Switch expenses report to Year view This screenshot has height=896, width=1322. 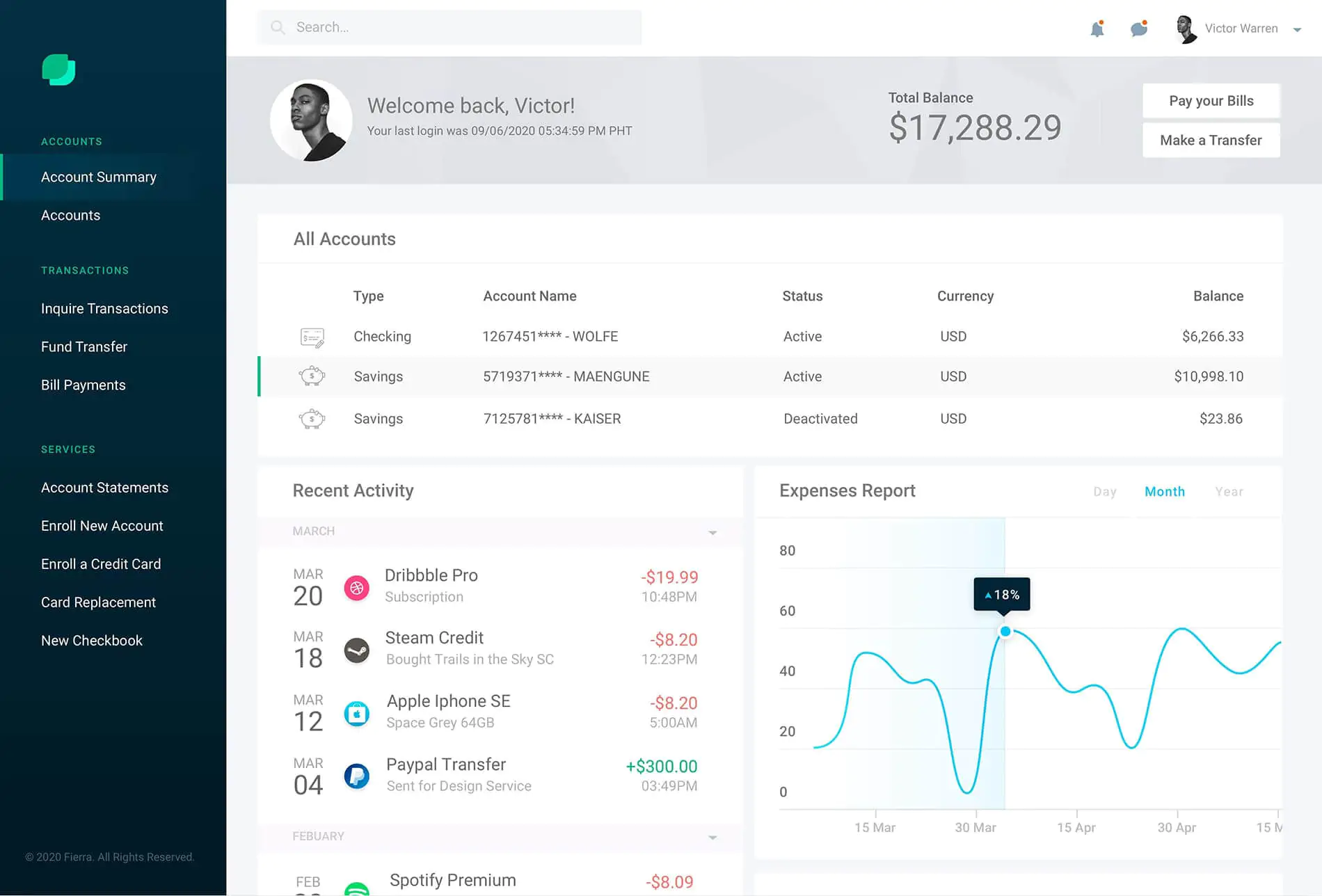(x=1229, y=492)
